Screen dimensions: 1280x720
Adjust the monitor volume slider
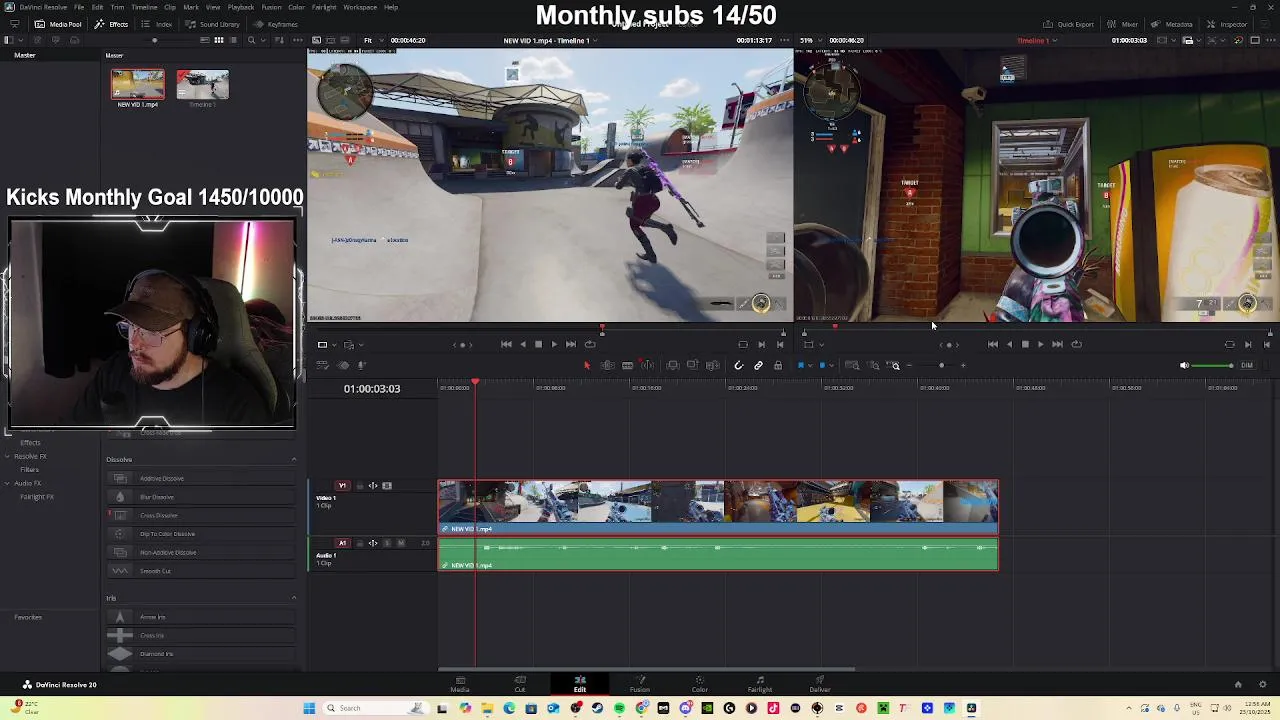pyautogui.click(x=1214, y=365)
